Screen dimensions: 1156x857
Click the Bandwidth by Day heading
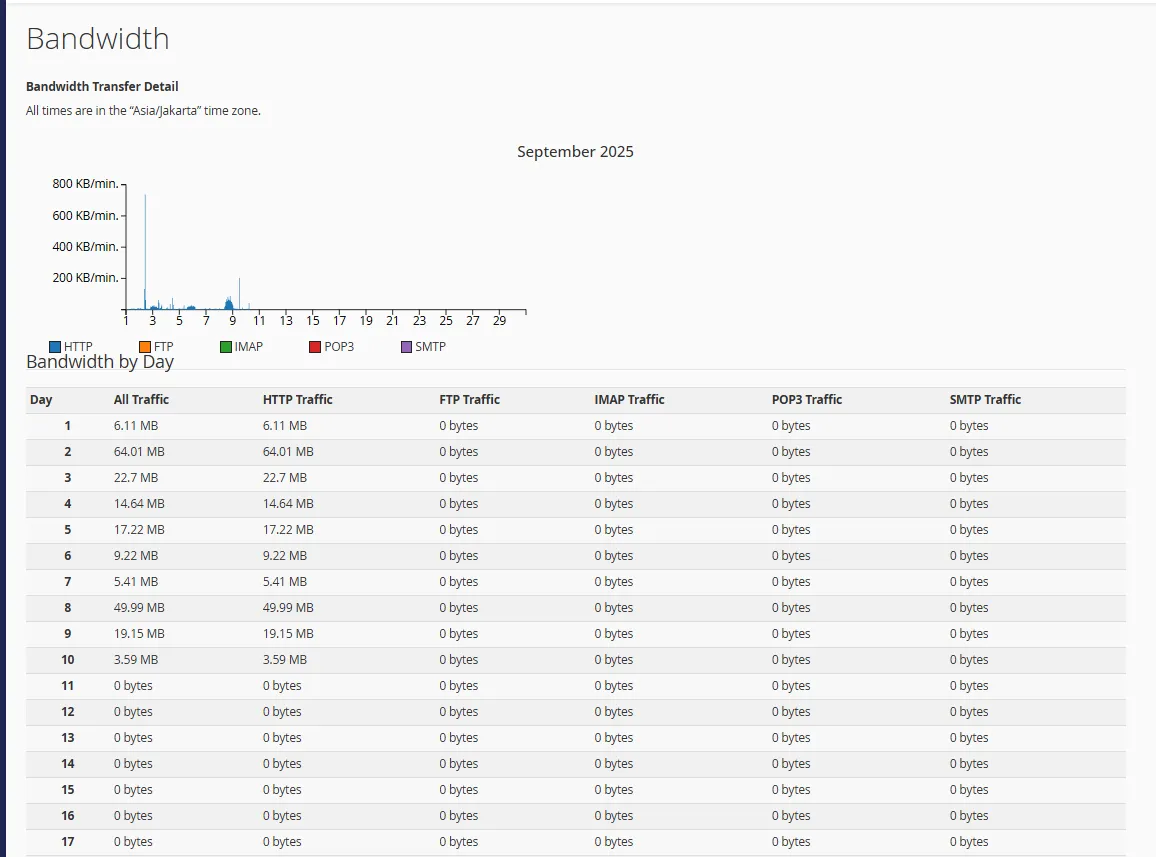click(x=100, y=362)
